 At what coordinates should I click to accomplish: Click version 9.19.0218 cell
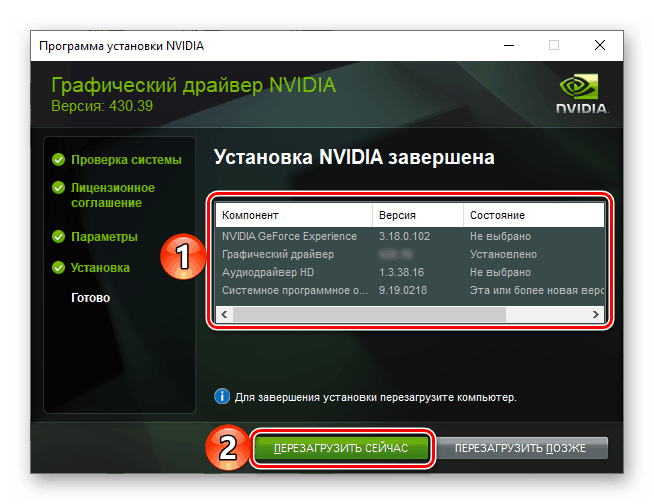(x=403, y=290)
